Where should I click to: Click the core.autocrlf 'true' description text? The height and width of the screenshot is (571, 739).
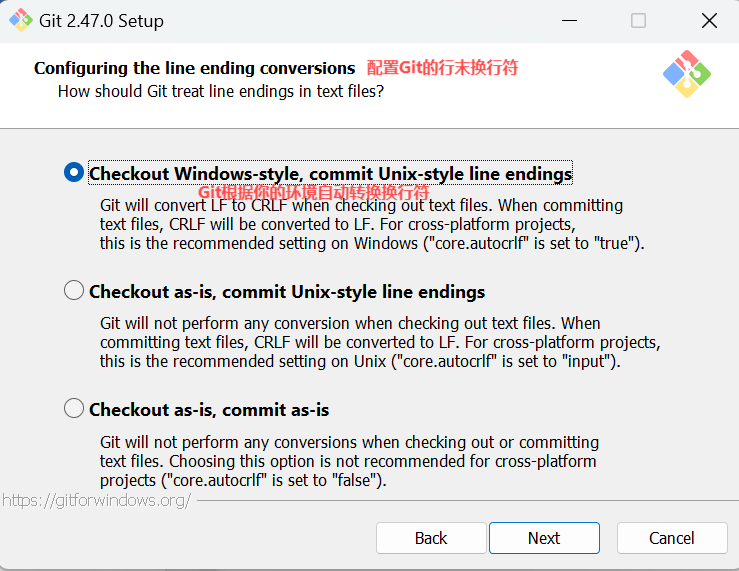click(x=372, y=224)
